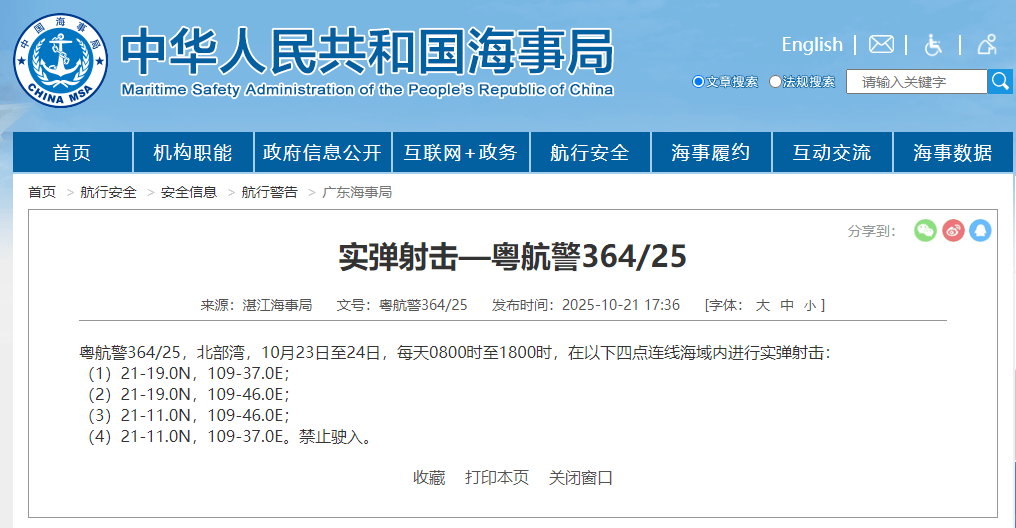This screenshot has width=1016, height=528.
Task: Open the mail envelope icon
Action: point(881,44)
